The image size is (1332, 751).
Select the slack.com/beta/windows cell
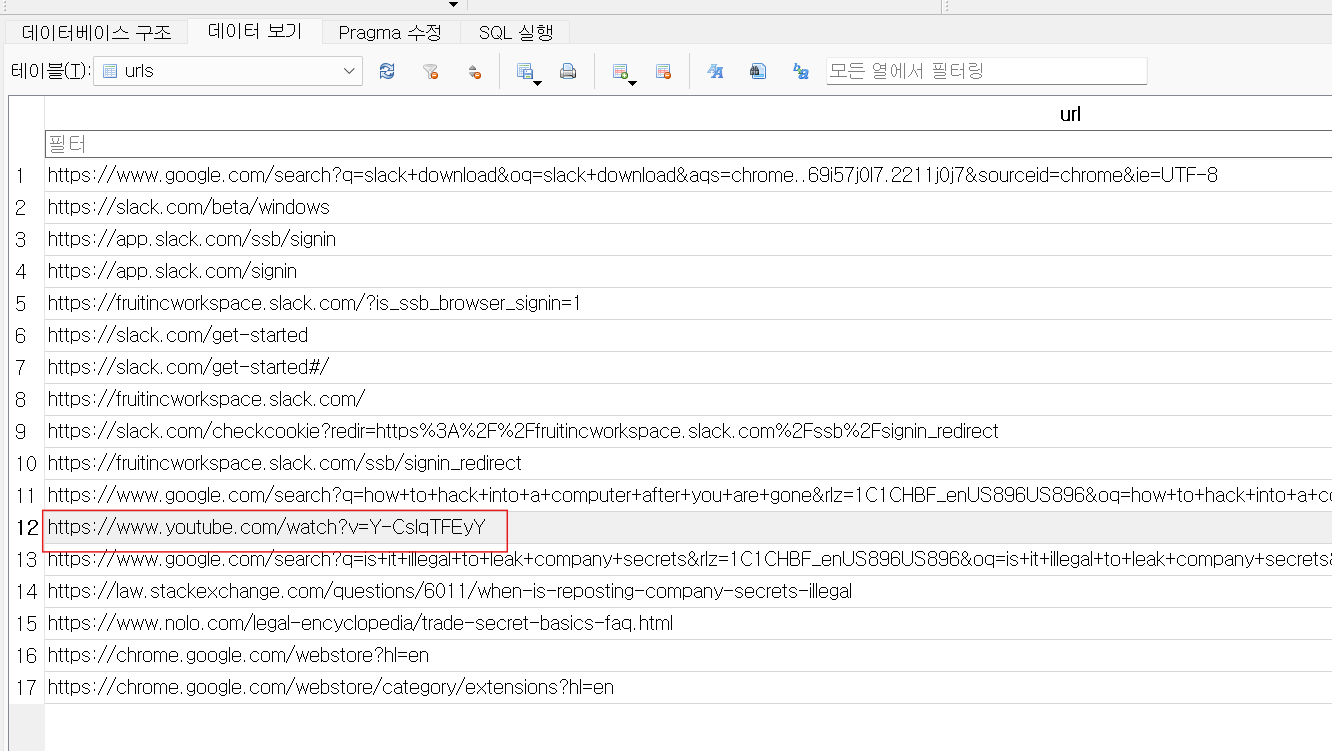pyautogui.click(x=688, y=207)
